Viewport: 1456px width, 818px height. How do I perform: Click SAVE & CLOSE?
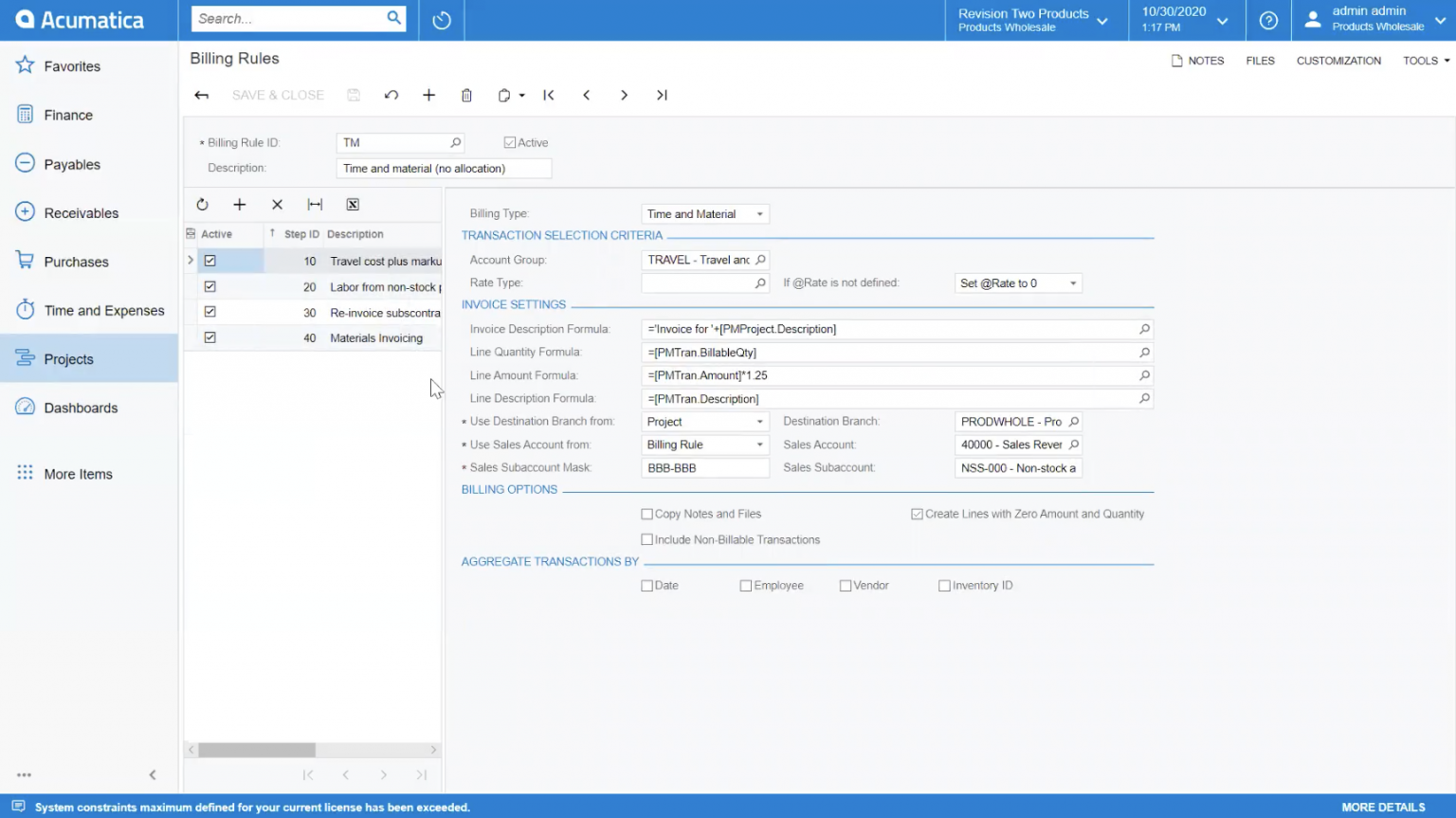point(277,95)
